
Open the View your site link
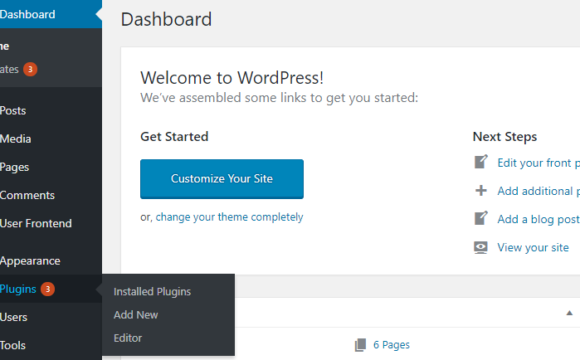click(x=533, y=247)
